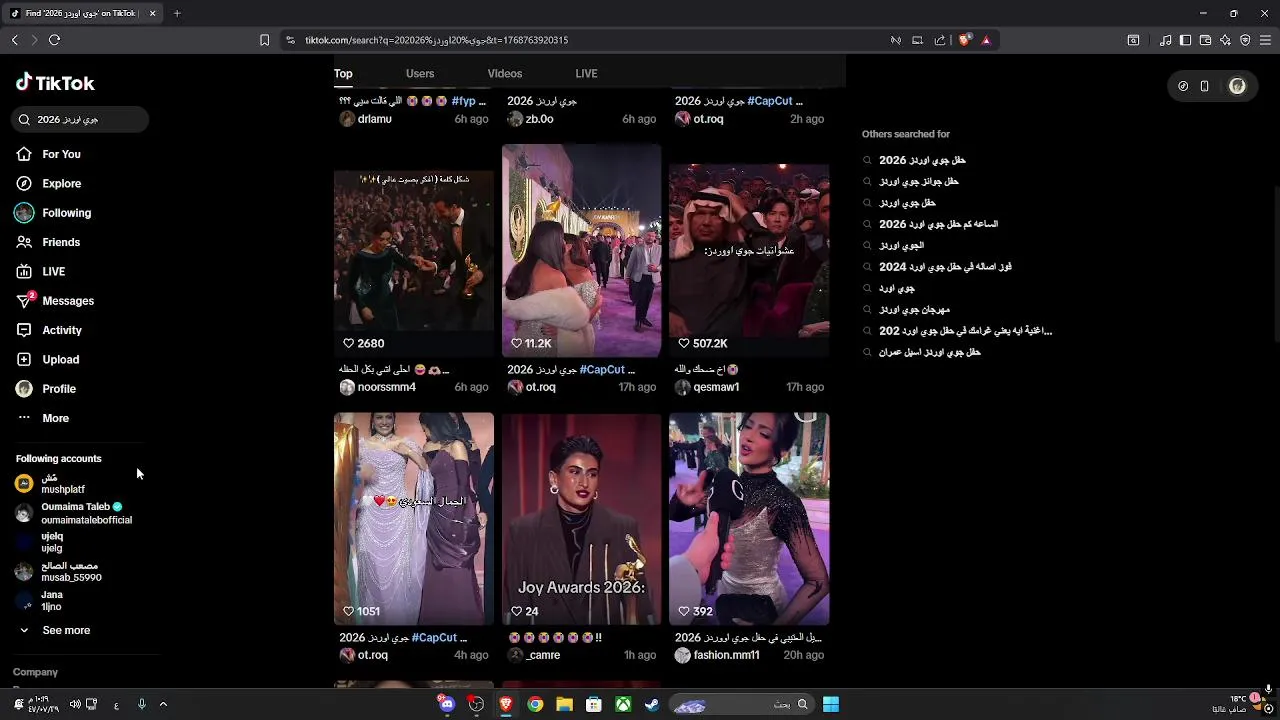This screenshot has height=720, width=1280.
Task: Select suggested search 'مهرجان جوي اوردز'
Action: coord(914,310)
